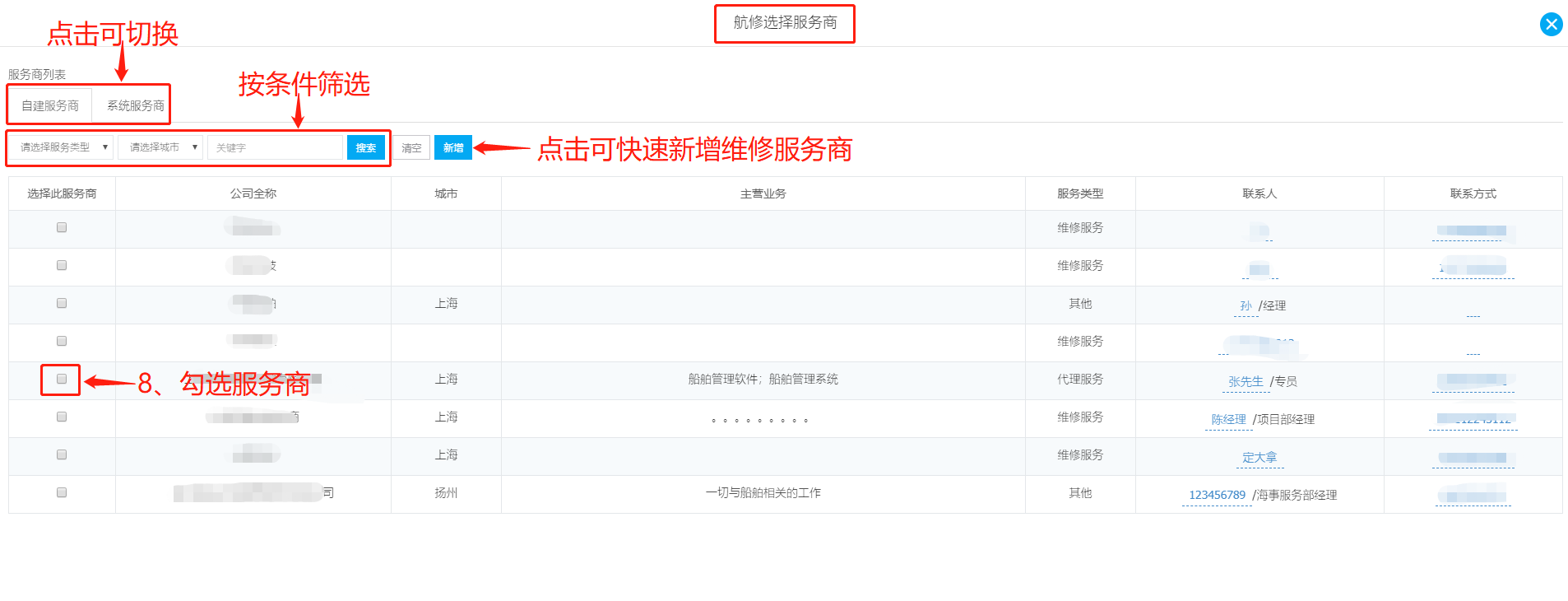Viewport: 1568px width, 601px height.
Task: Open the contact link 陈经理
Action: 1228,419
